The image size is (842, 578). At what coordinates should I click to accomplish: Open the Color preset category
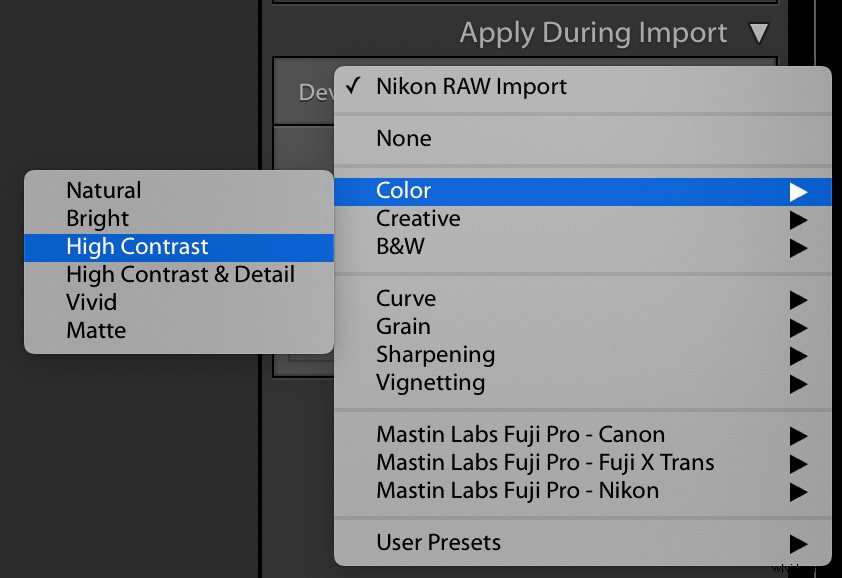click(x=404, y=190)
